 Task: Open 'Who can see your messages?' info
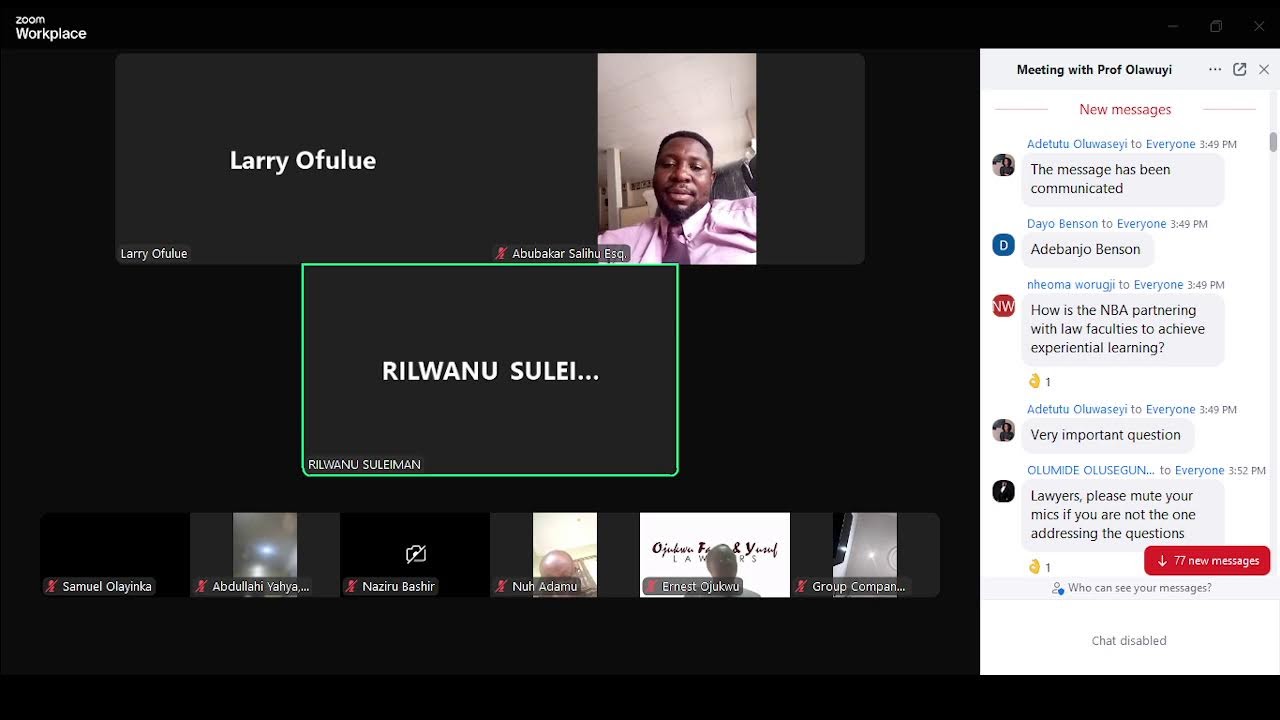point(1131,588)
